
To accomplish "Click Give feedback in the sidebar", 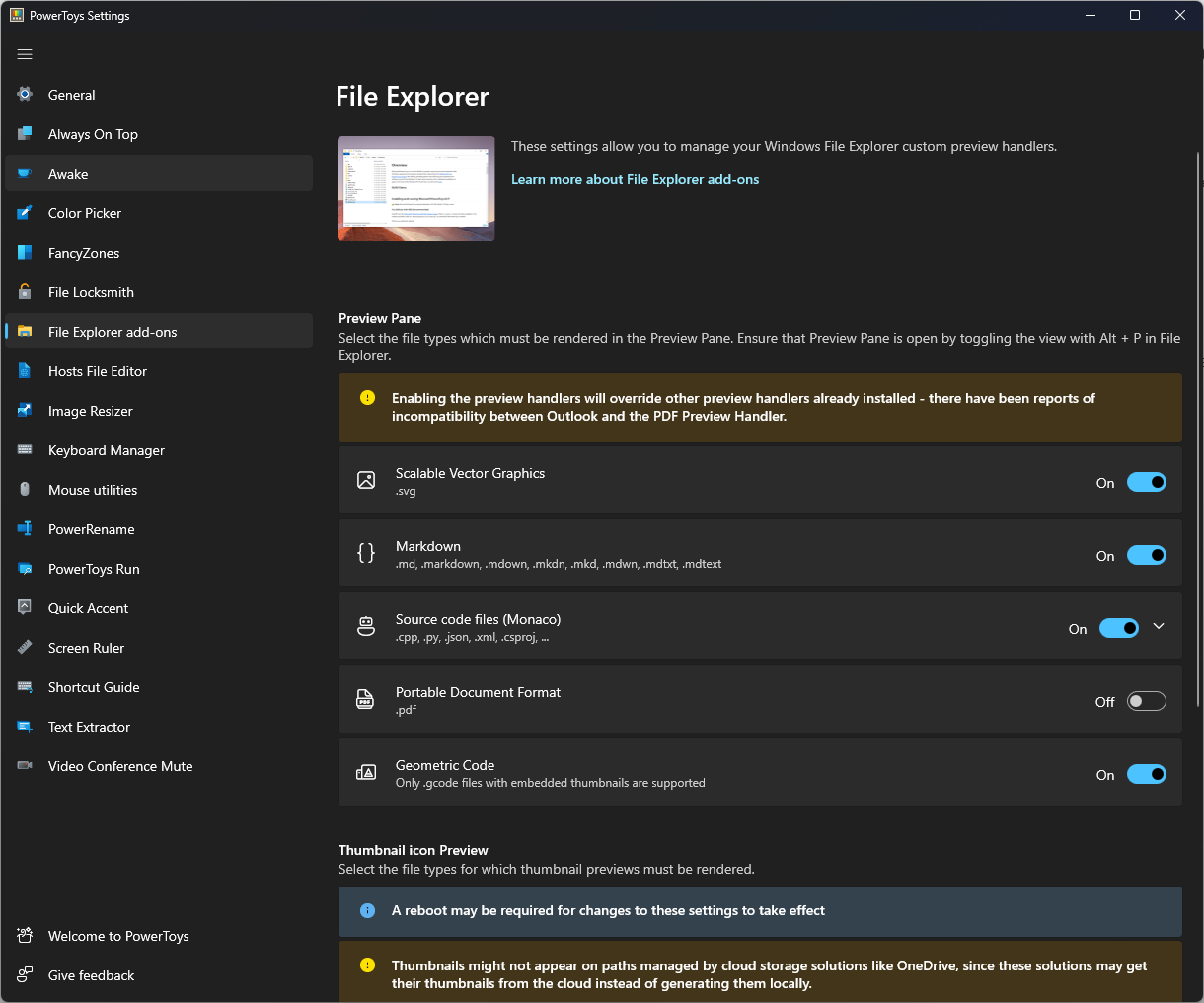I will [91, 975].
